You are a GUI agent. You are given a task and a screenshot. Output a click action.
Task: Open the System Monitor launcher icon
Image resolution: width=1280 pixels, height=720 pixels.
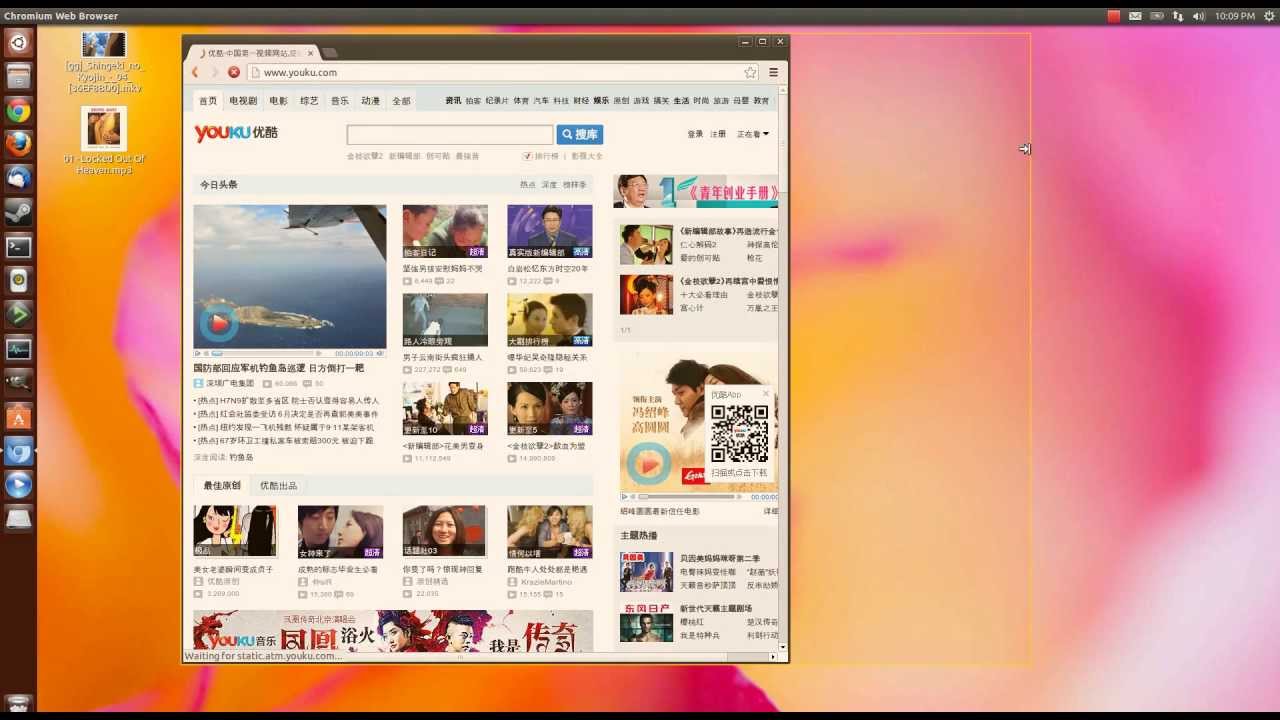18,349
